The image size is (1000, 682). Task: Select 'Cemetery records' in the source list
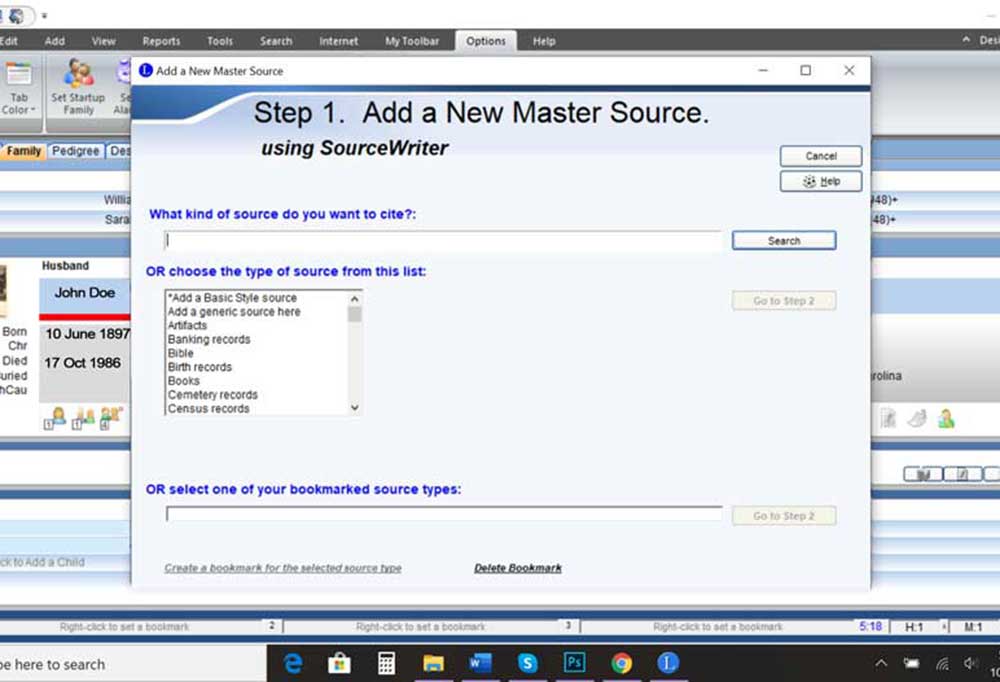tap(257, 395)
